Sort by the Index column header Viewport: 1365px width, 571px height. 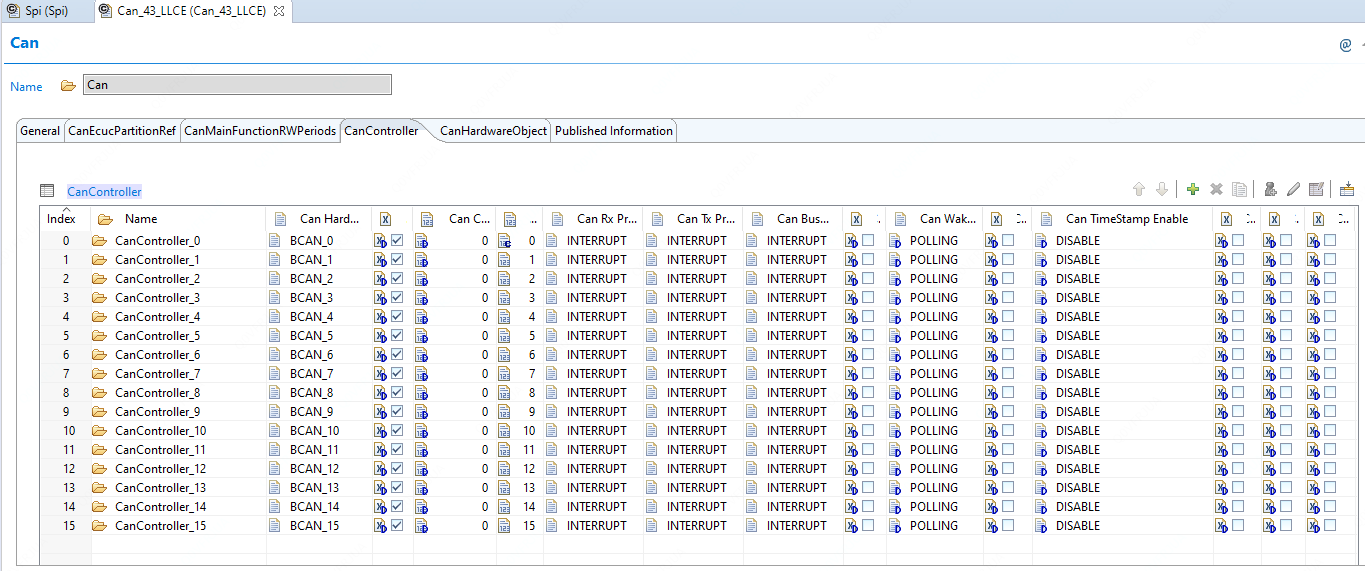(x=61, y=219)
